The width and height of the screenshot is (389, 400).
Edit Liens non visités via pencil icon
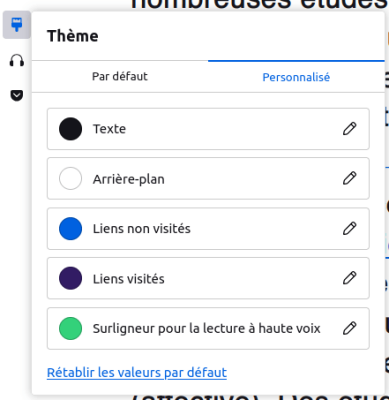349,229
